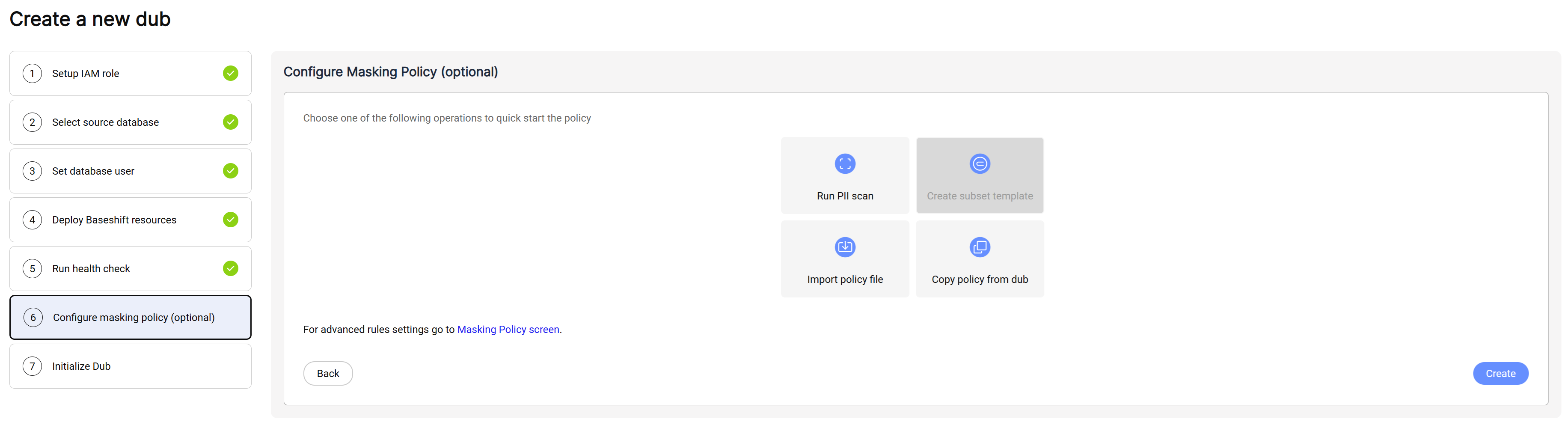Click green checkmark on Deploy Baseshift resources
This screenshot has width=1568, height=428.
tap(230, 220)
